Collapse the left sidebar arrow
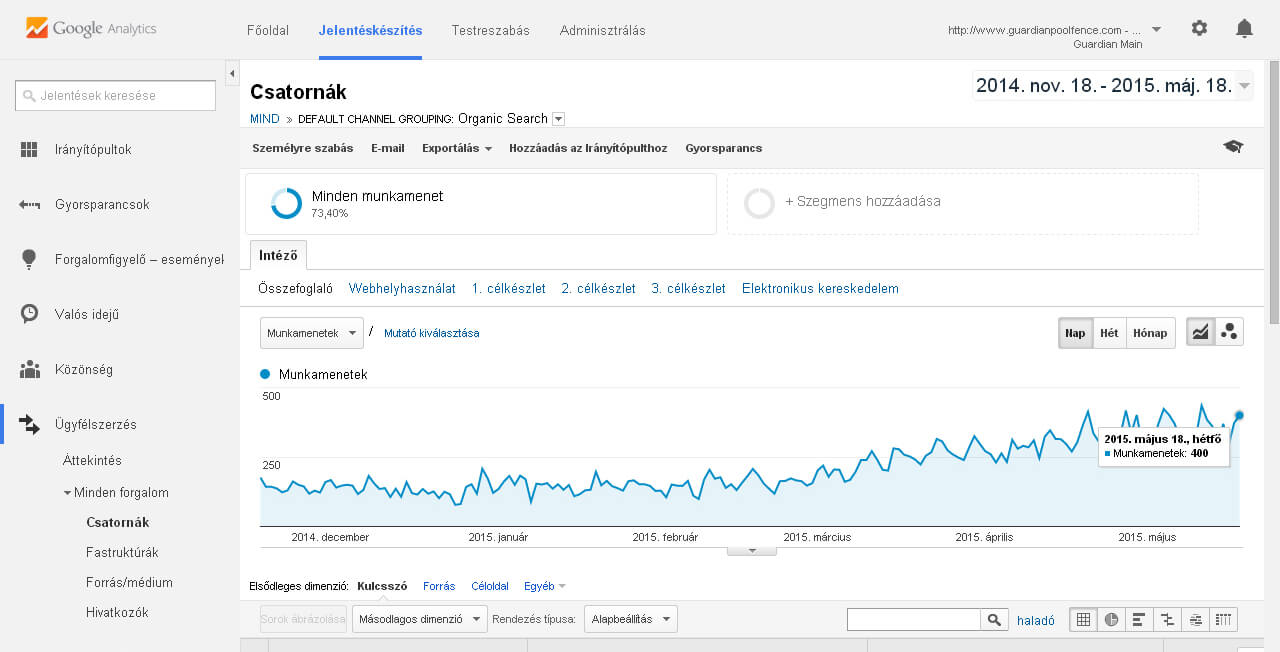This screenshot has width=1280, height=652. point(232,74)
